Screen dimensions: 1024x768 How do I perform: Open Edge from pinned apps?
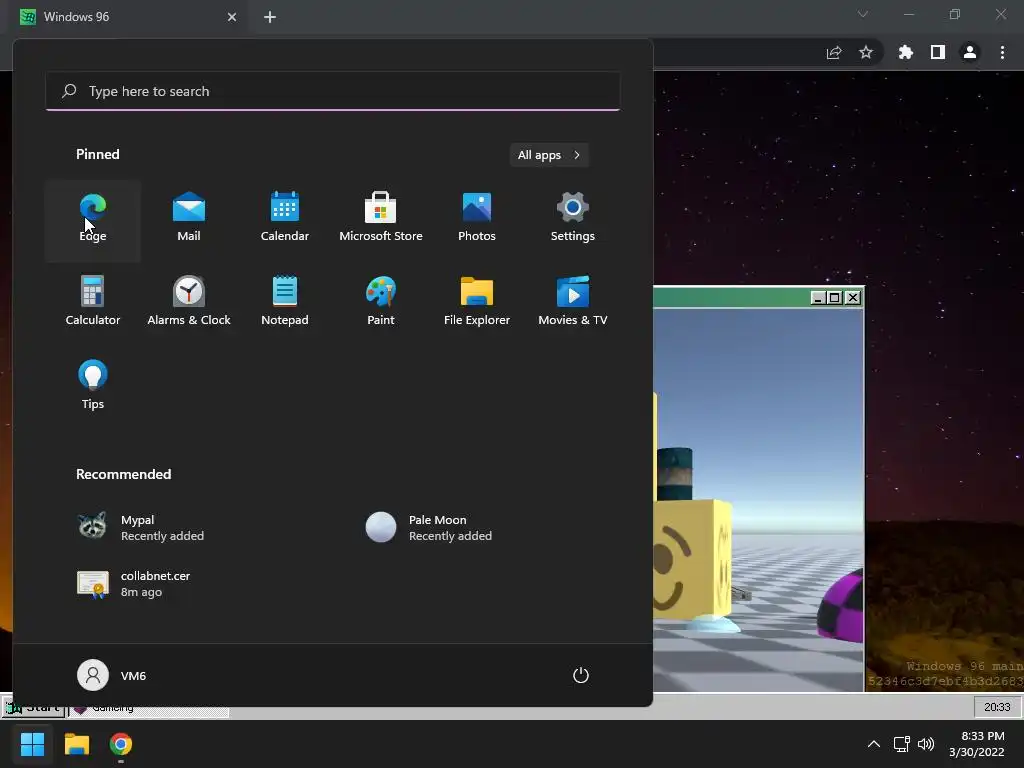(x=93, y=221)
